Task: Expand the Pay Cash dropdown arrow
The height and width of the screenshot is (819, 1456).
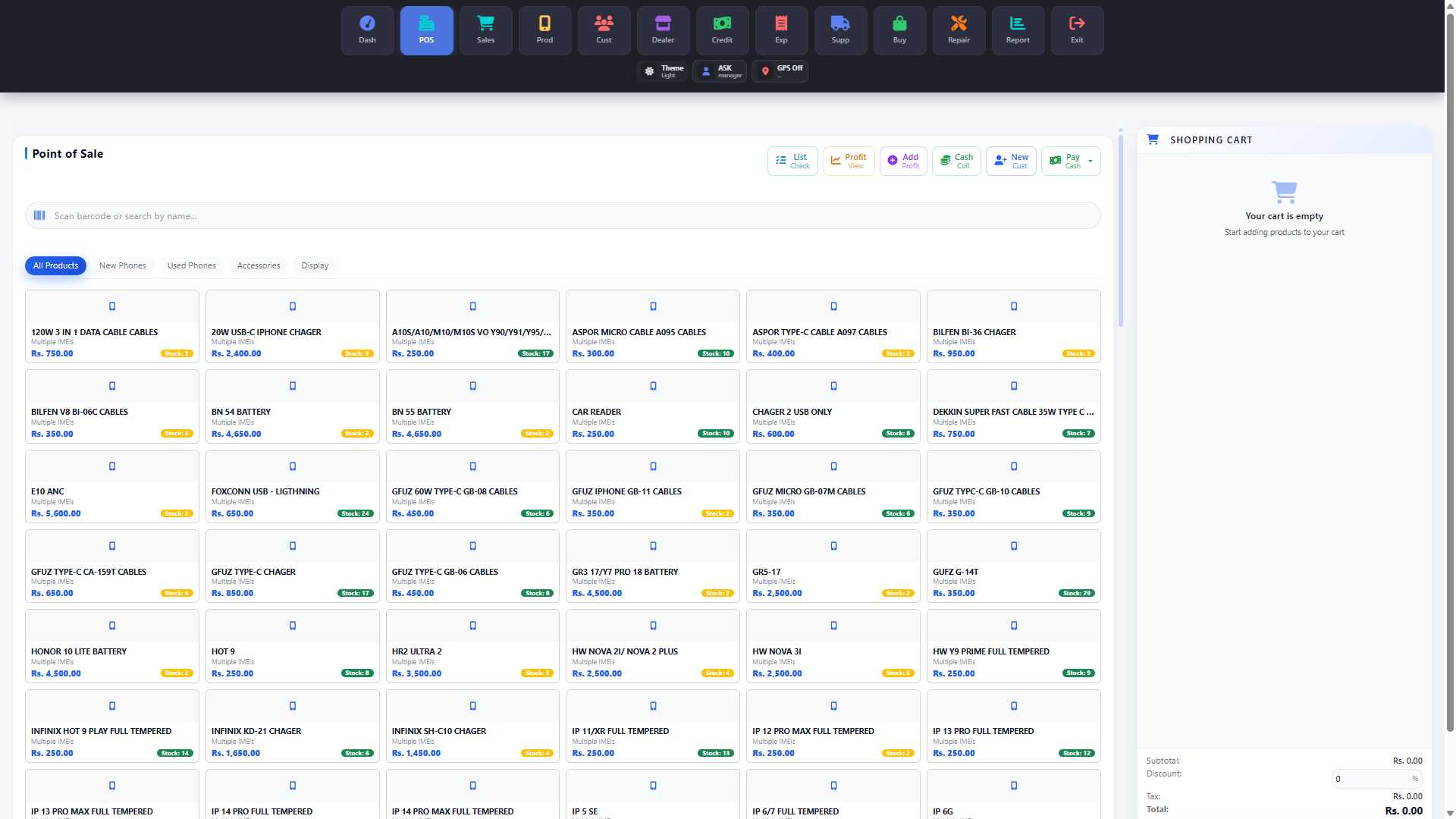Action: pyautogui.click(x=1090, y=161)
